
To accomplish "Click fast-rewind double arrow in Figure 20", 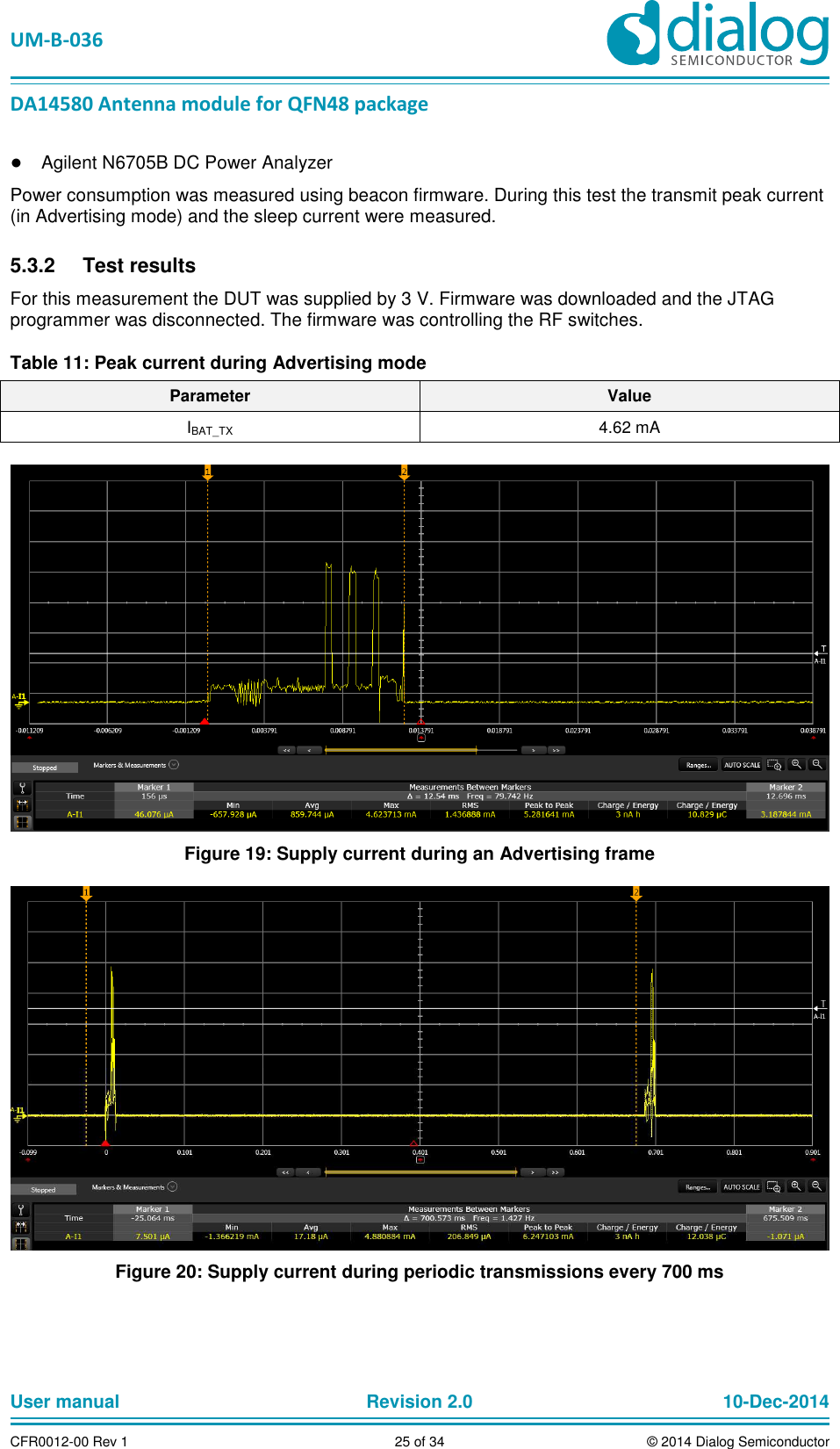I will coord(285,1172).
